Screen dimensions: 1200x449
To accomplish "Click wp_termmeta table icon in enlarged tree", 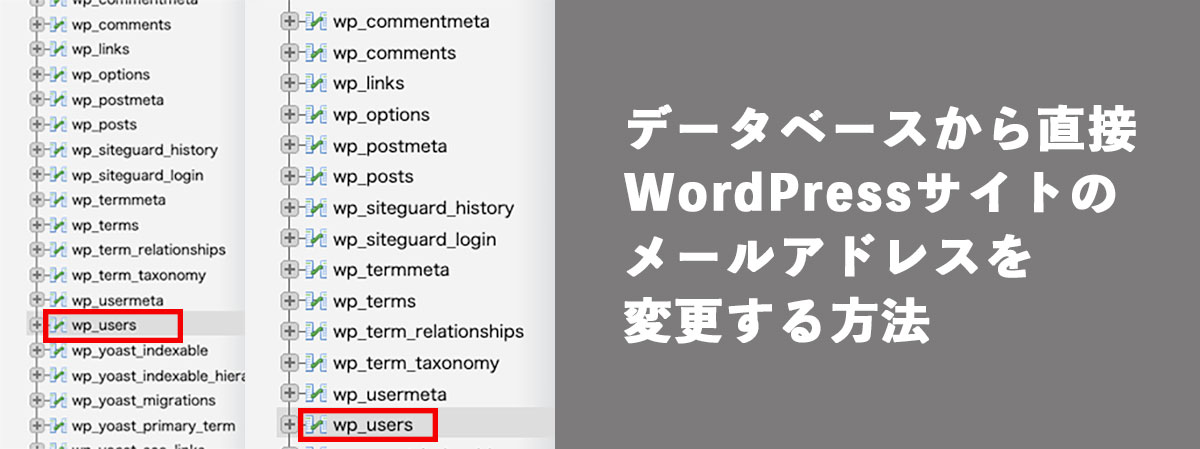I will point(316,269).
